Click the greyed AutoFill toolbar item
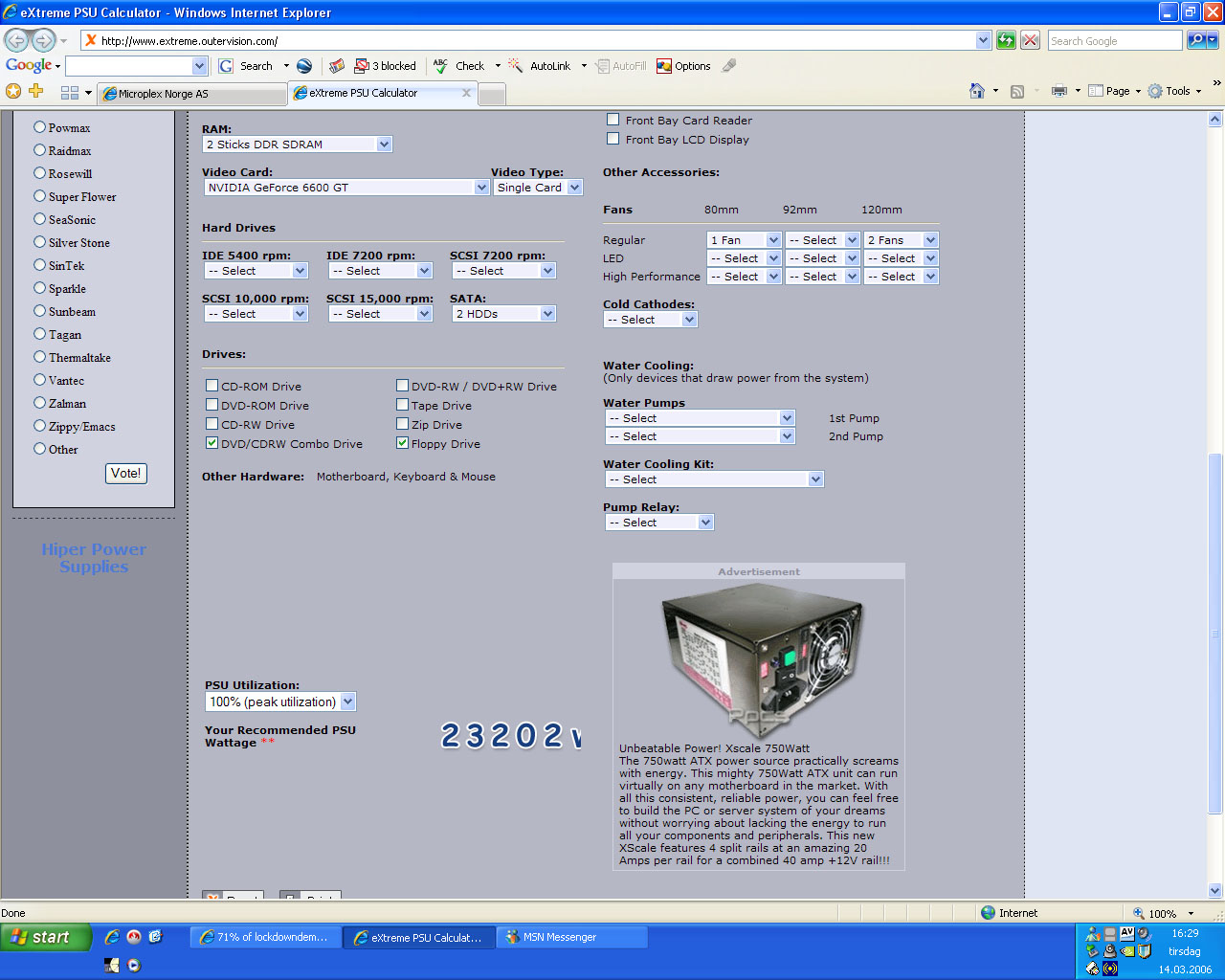 click(x=620, y=66)
